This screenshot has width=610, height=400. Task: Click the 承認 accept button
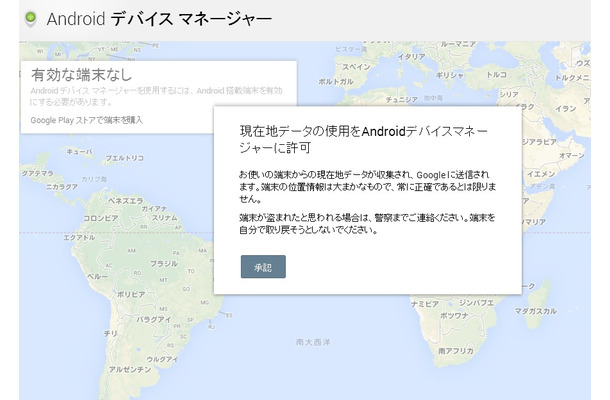[263, 267]
